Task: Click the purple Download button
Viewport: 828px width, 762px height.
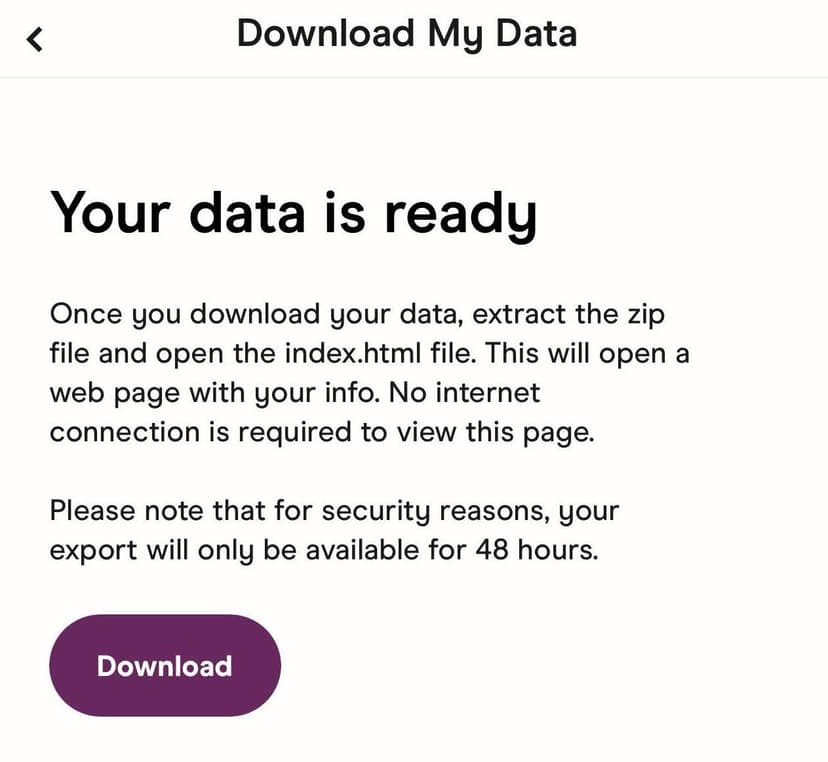Action: [x=165, y=665]
